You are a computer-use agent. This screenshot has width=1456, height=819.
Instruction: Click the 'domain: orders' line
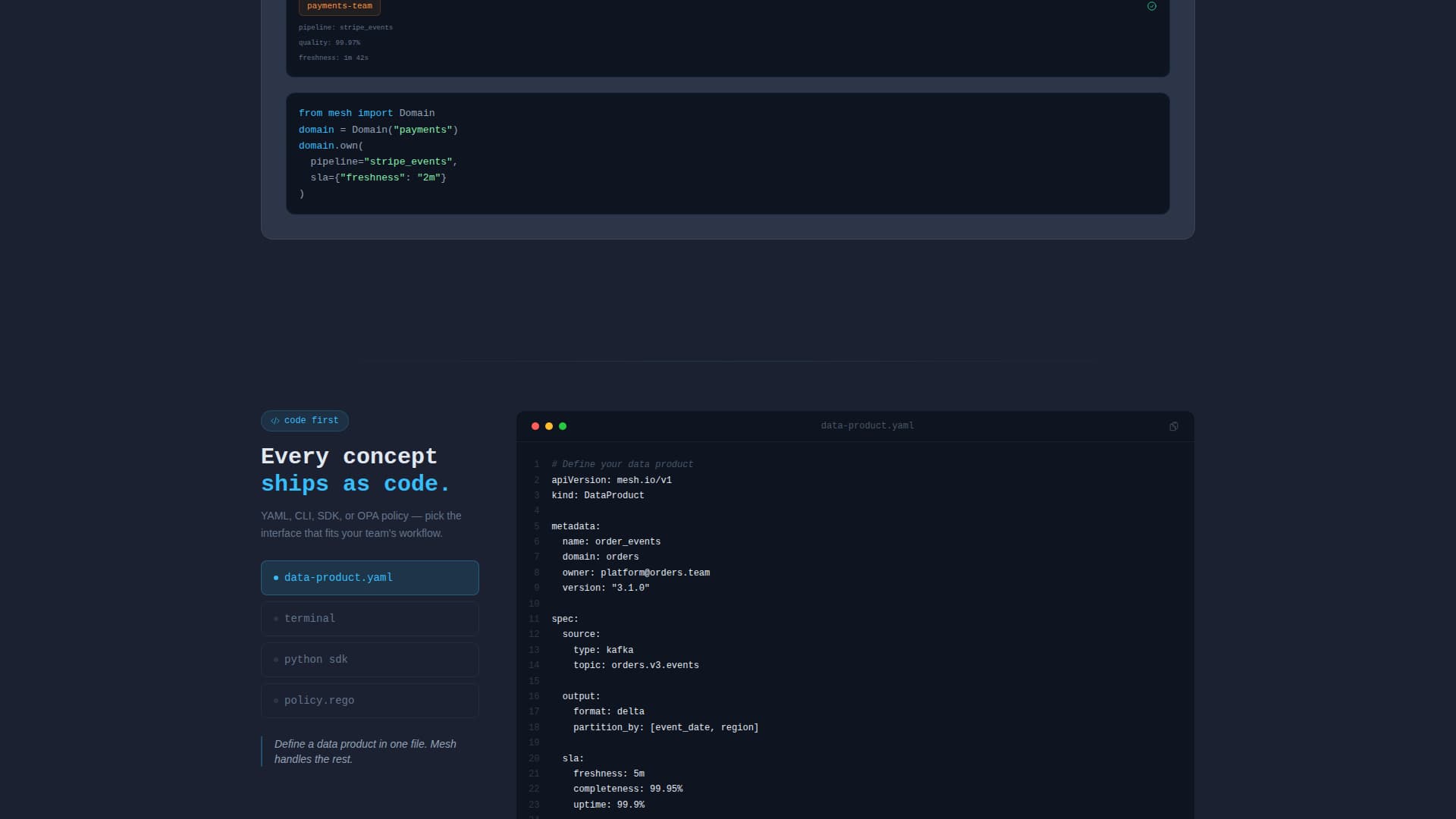tap(601, 557)
